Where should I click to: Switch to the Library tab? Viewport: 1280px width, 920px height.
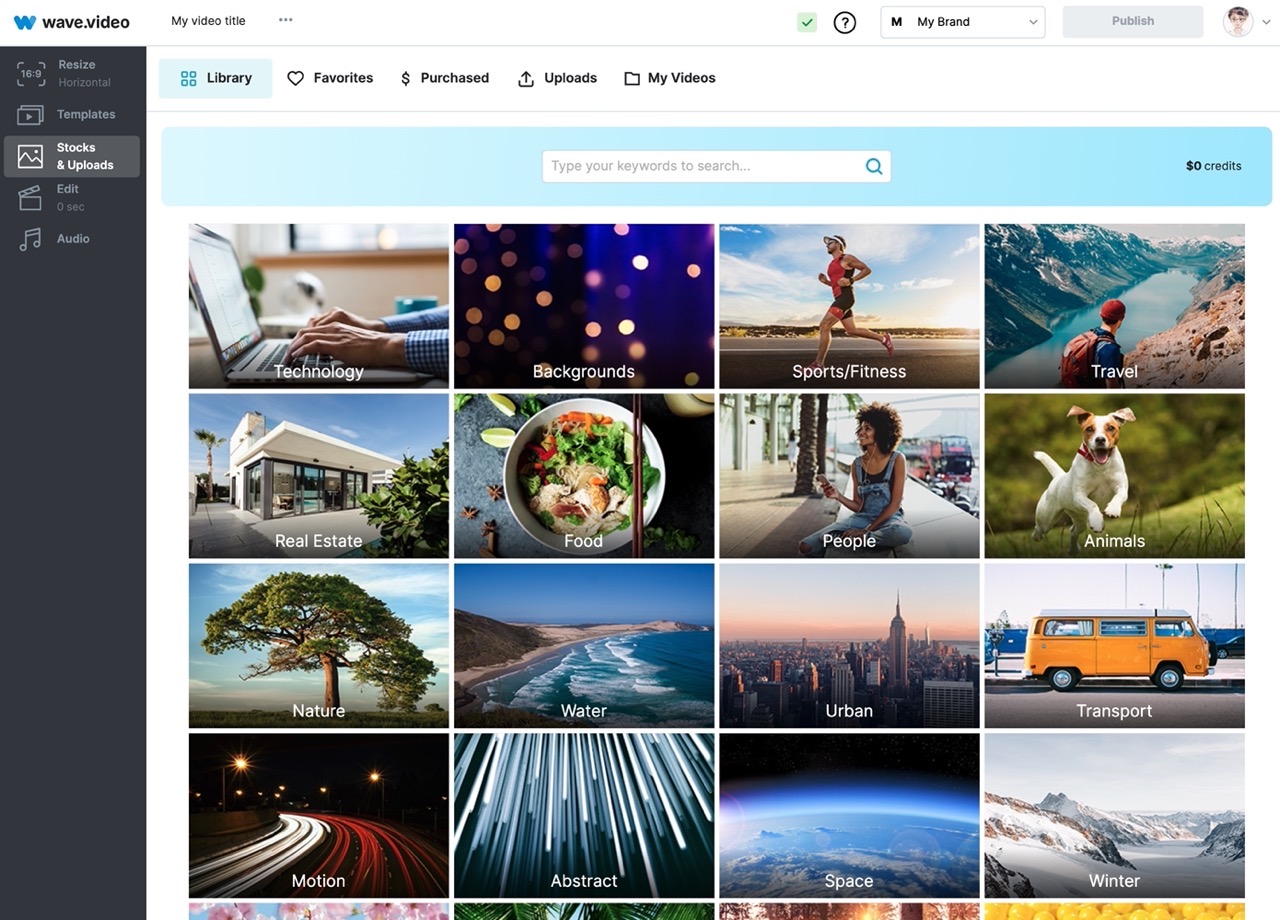pyautogui.click(x=215, y=78)
